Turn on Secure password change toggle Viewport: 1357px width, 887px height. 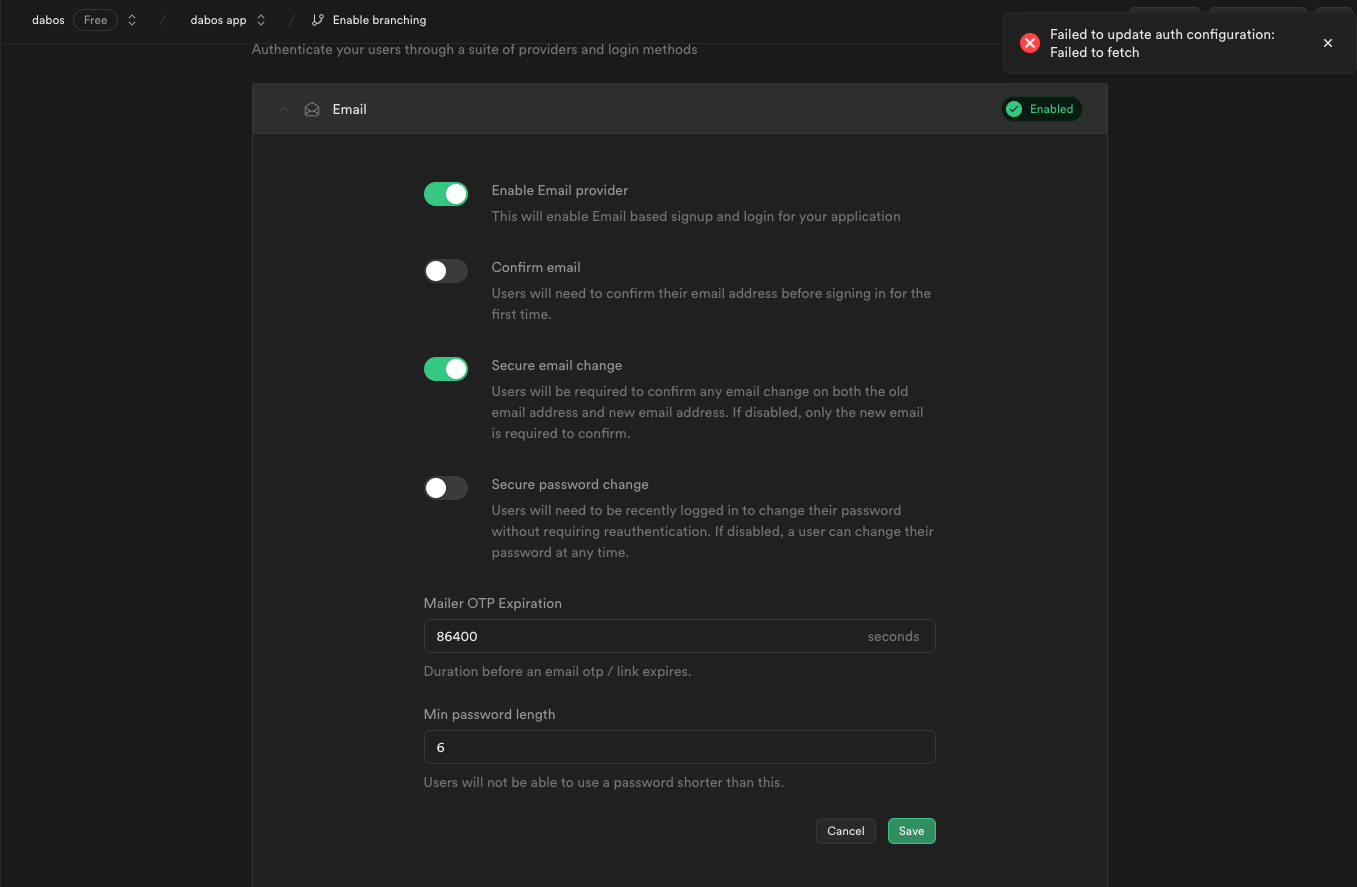point(446,488)
